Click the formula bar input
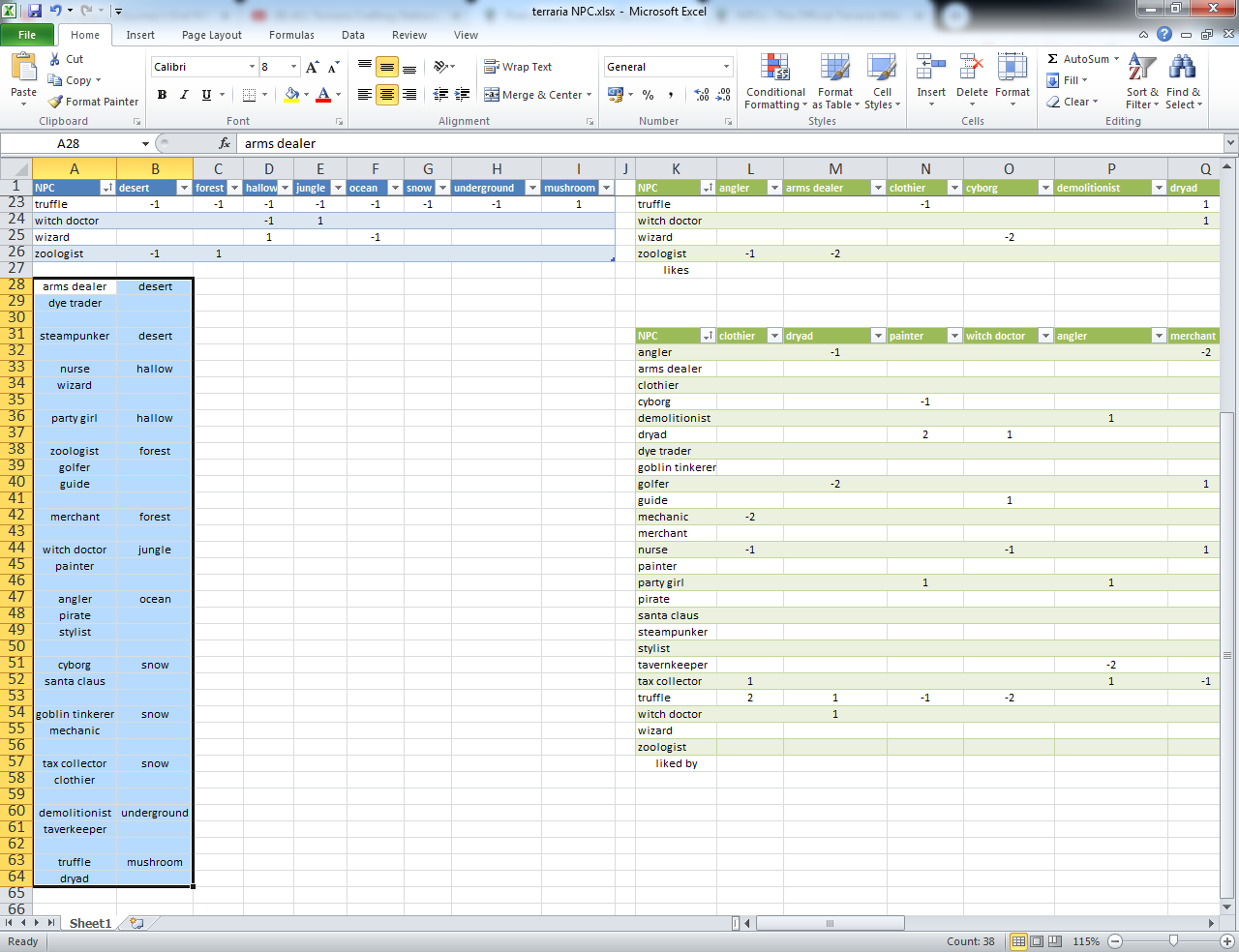The height and width of the screenshot is (952, 1239). [730, 143]
